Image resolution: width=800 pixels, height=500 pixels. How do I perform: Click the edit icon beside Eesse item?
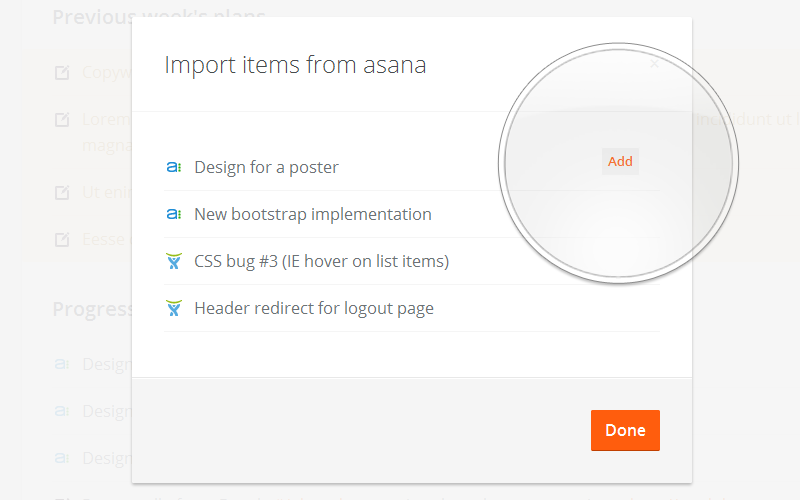62,239
